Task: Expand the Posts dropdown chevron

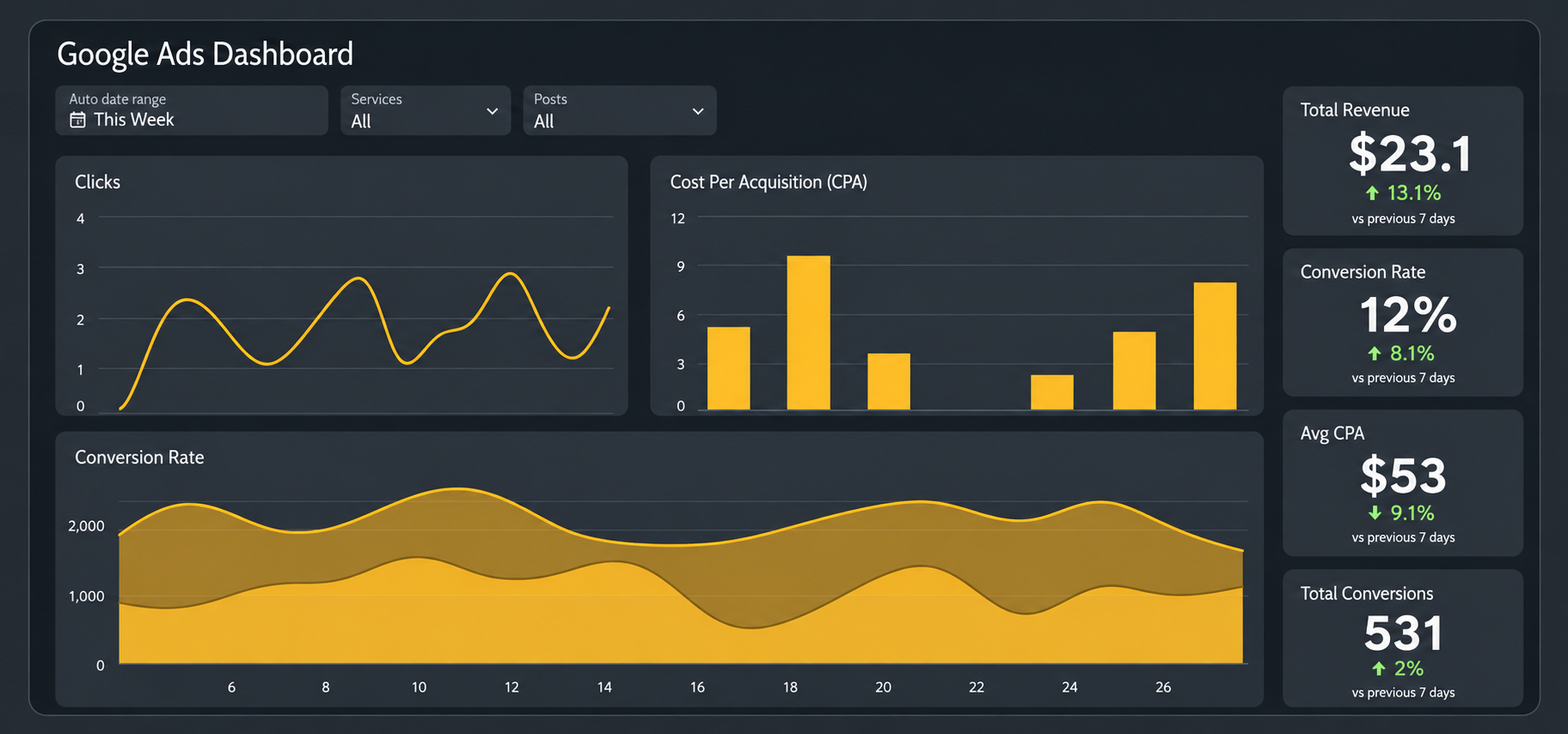Action: point(698,111)
